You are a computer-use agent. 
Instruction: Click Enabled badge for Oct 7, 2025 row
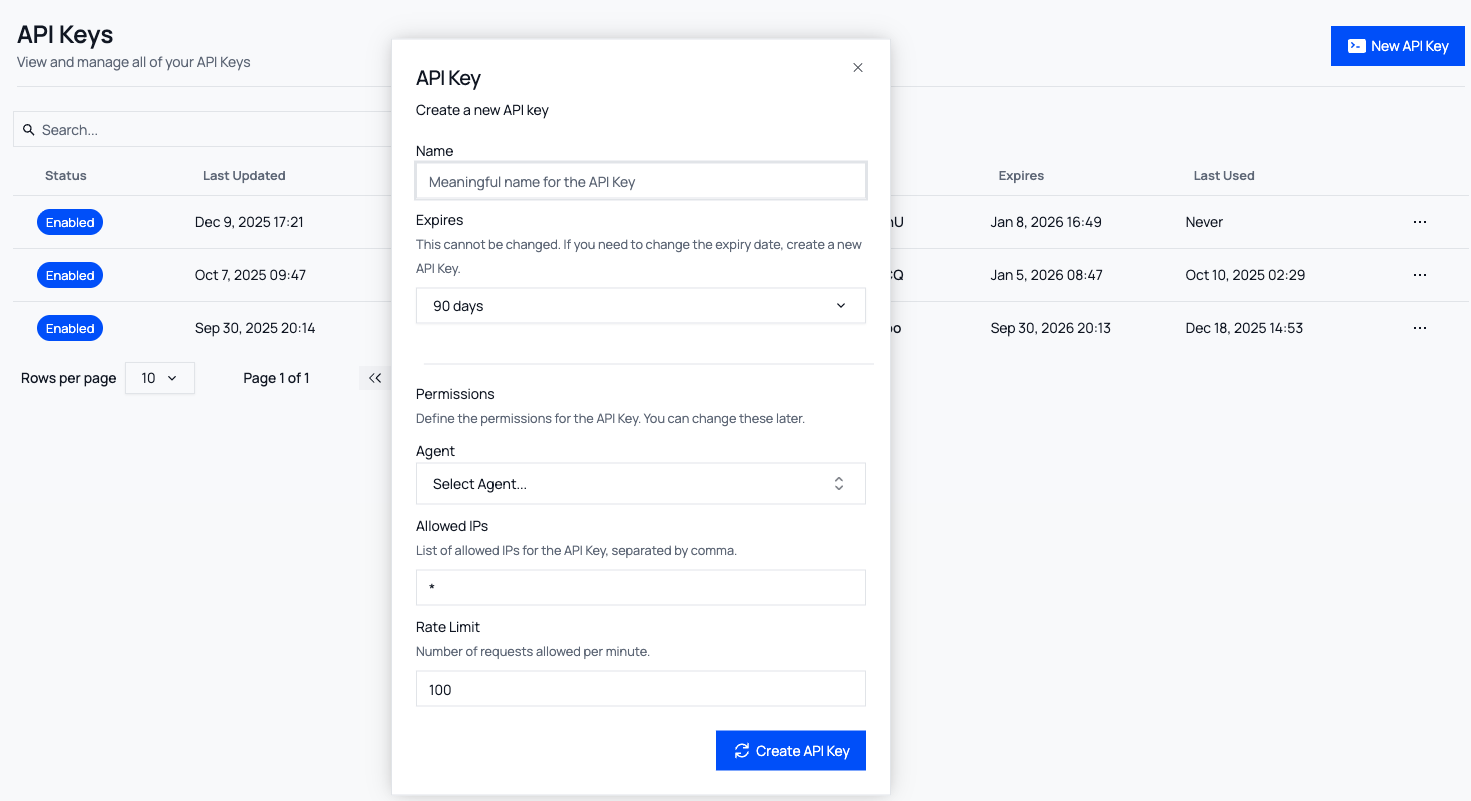[70, 275]
